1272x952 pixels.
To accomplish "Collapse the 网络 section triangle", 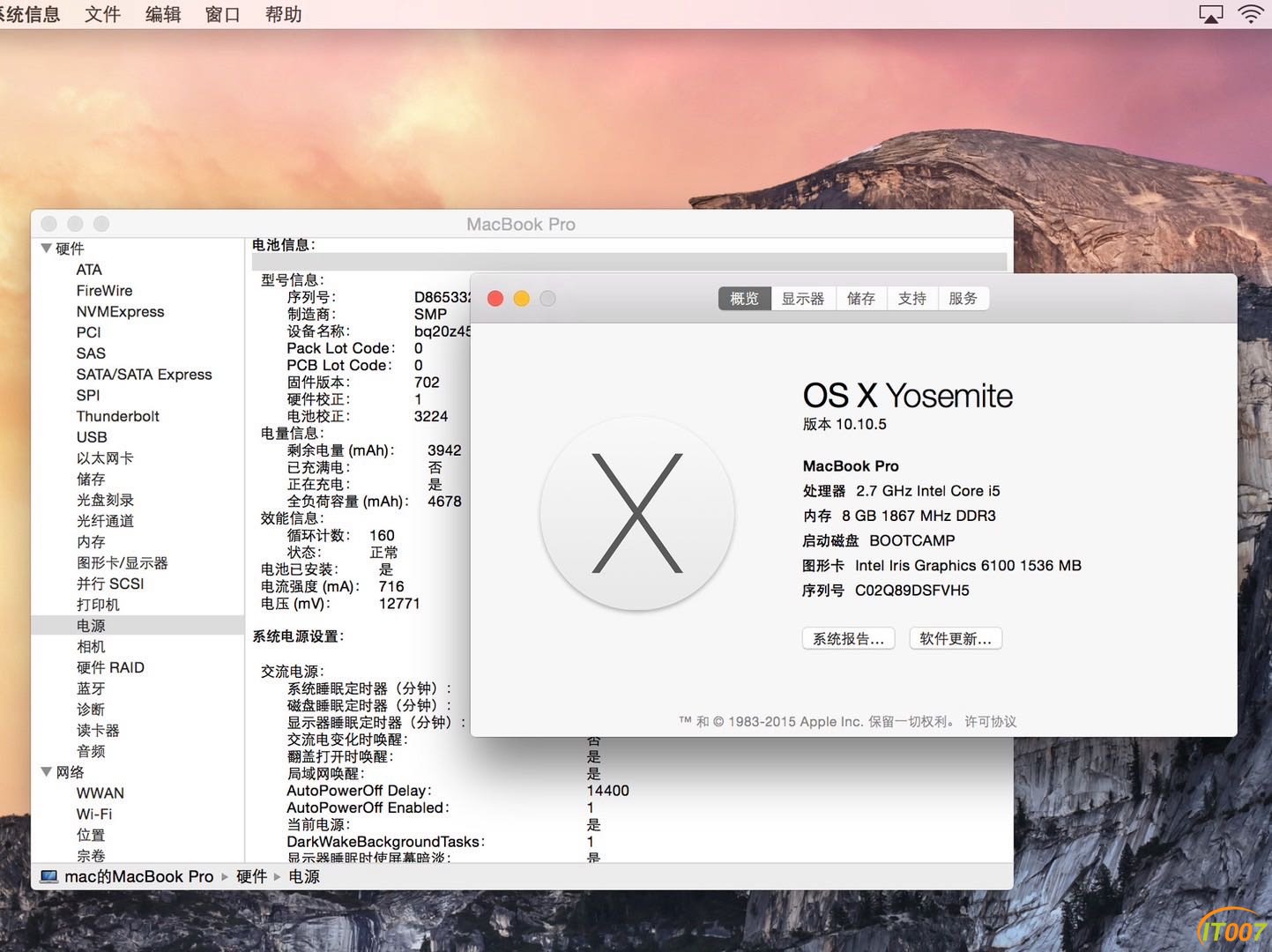I will [x=46, y=772].
